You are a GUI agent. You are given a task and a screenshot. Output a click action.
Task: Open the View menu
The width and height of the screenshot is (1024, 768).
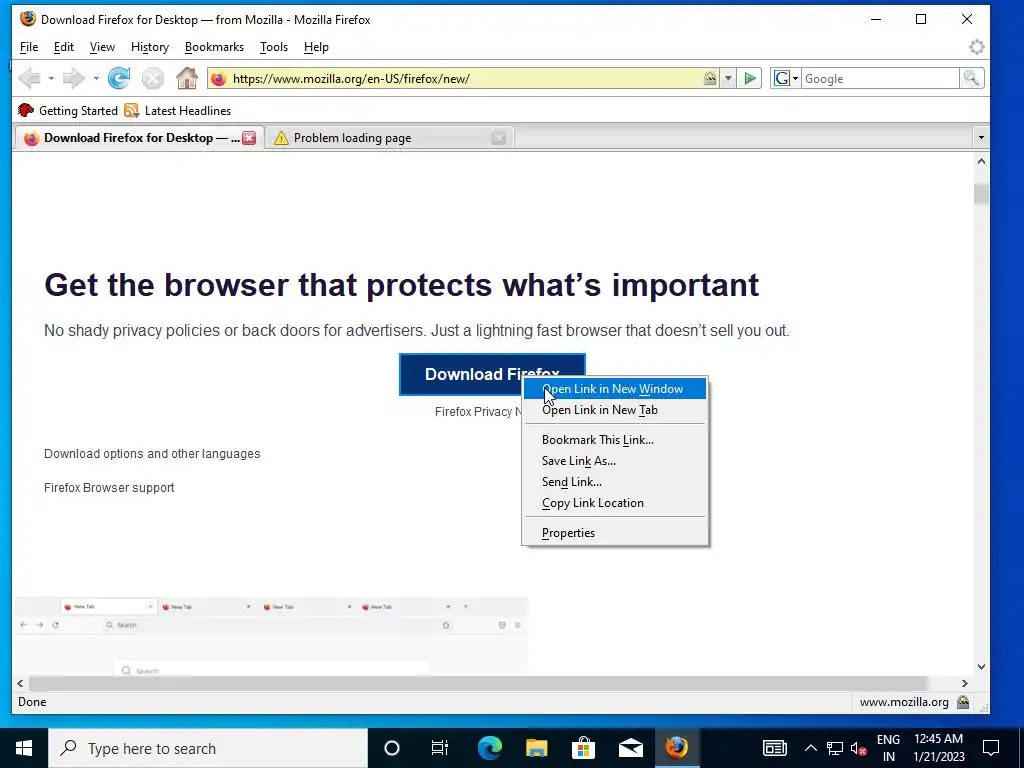102,47
